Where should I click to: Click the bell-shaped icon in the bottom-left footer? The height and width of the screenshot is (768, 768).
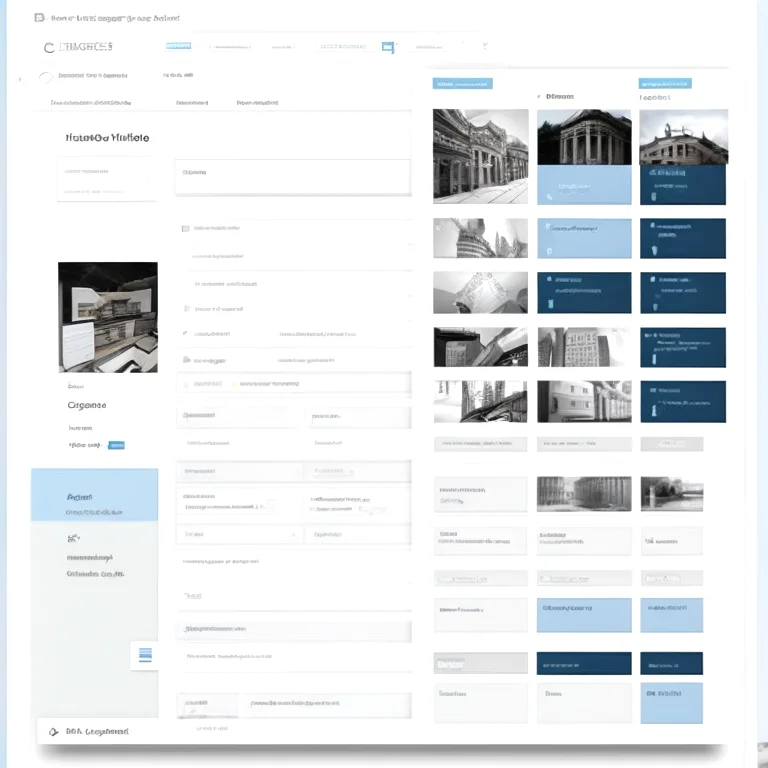tap(53, 732)
